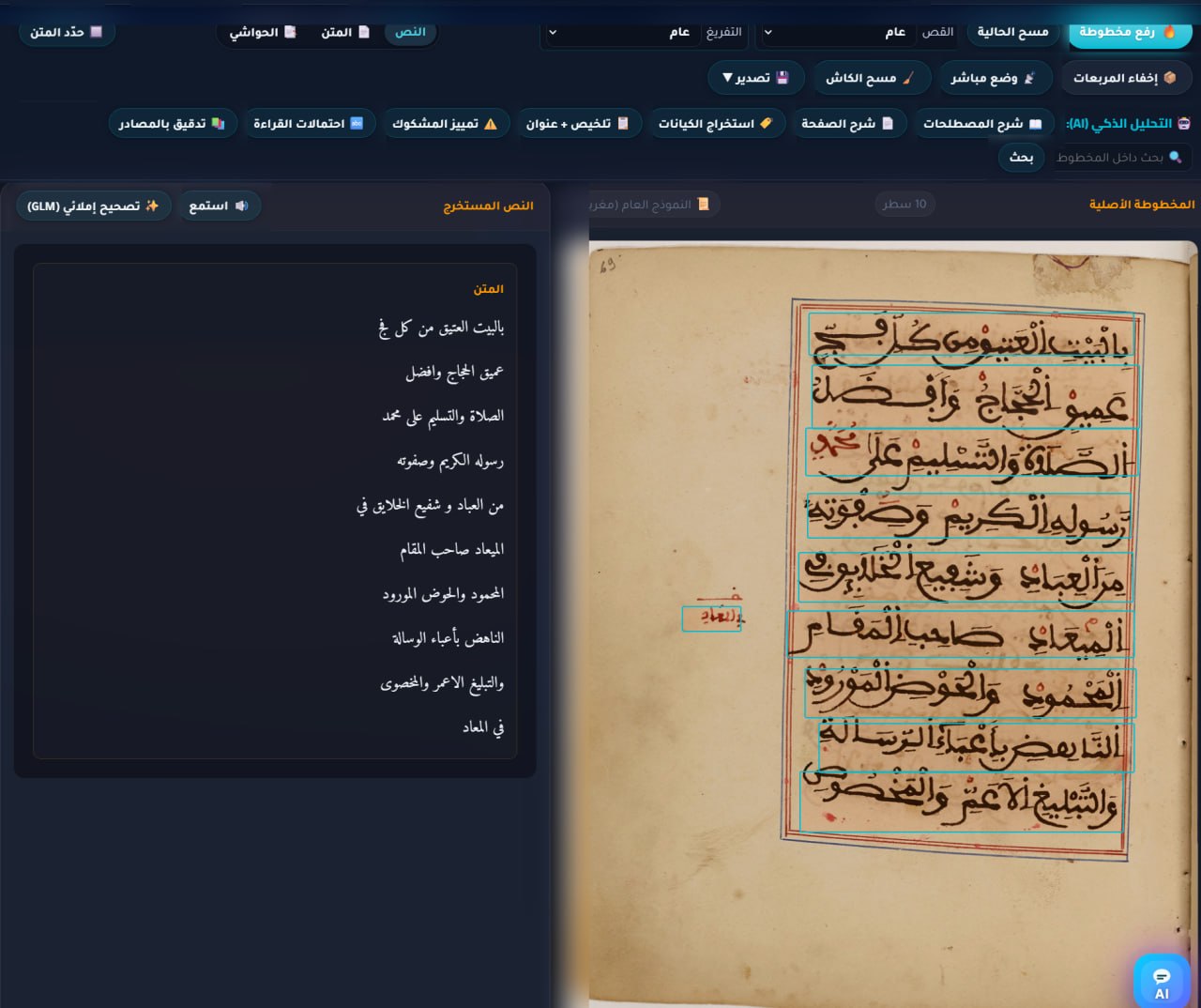Click the النص المستخرج panel heading
The width and height of the screenshot is (1201, 1008).
click(488, 206)
